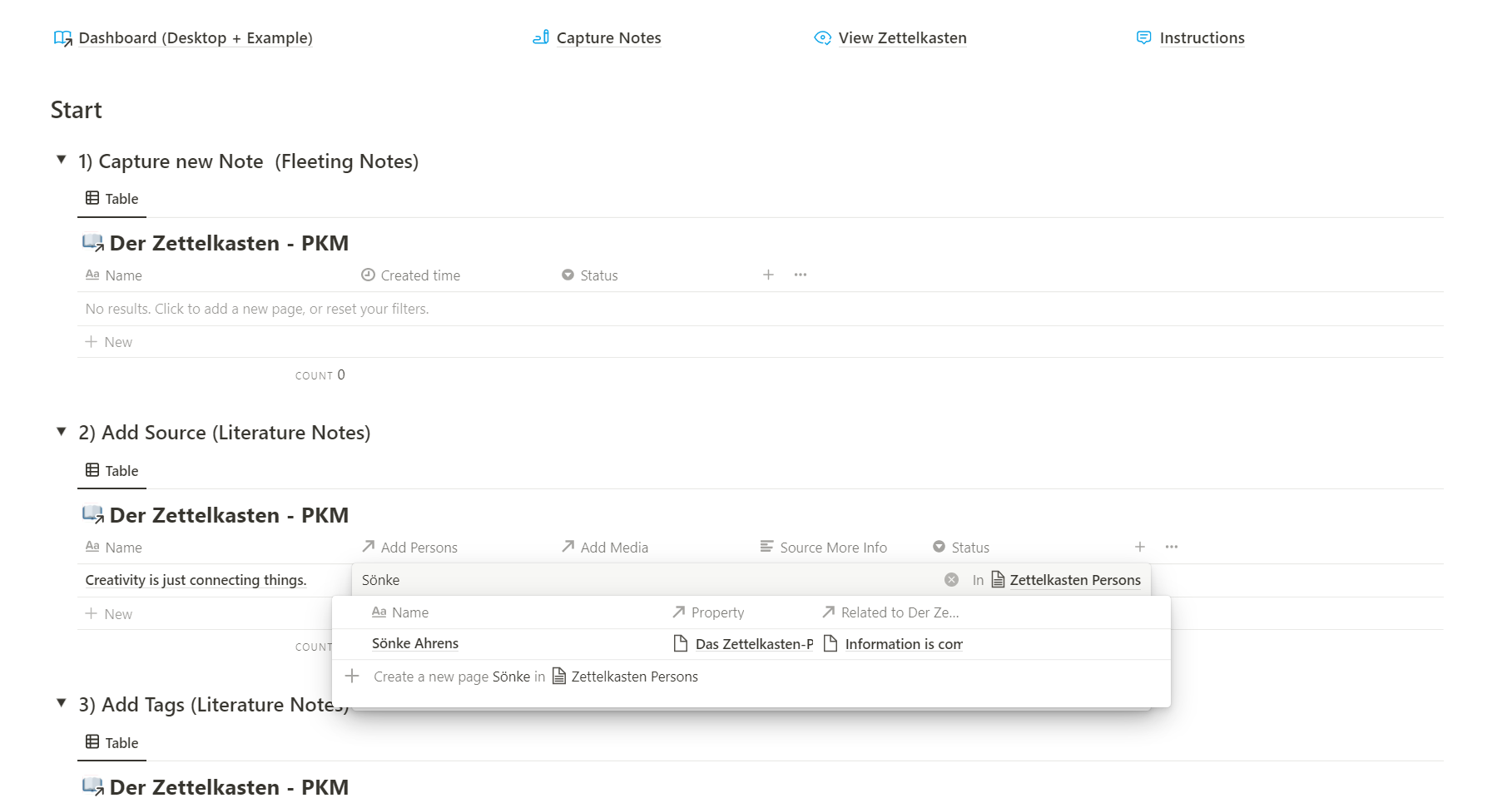Click the Sönke search input field
The image size is (1512, 803).
tap(641, 580)
